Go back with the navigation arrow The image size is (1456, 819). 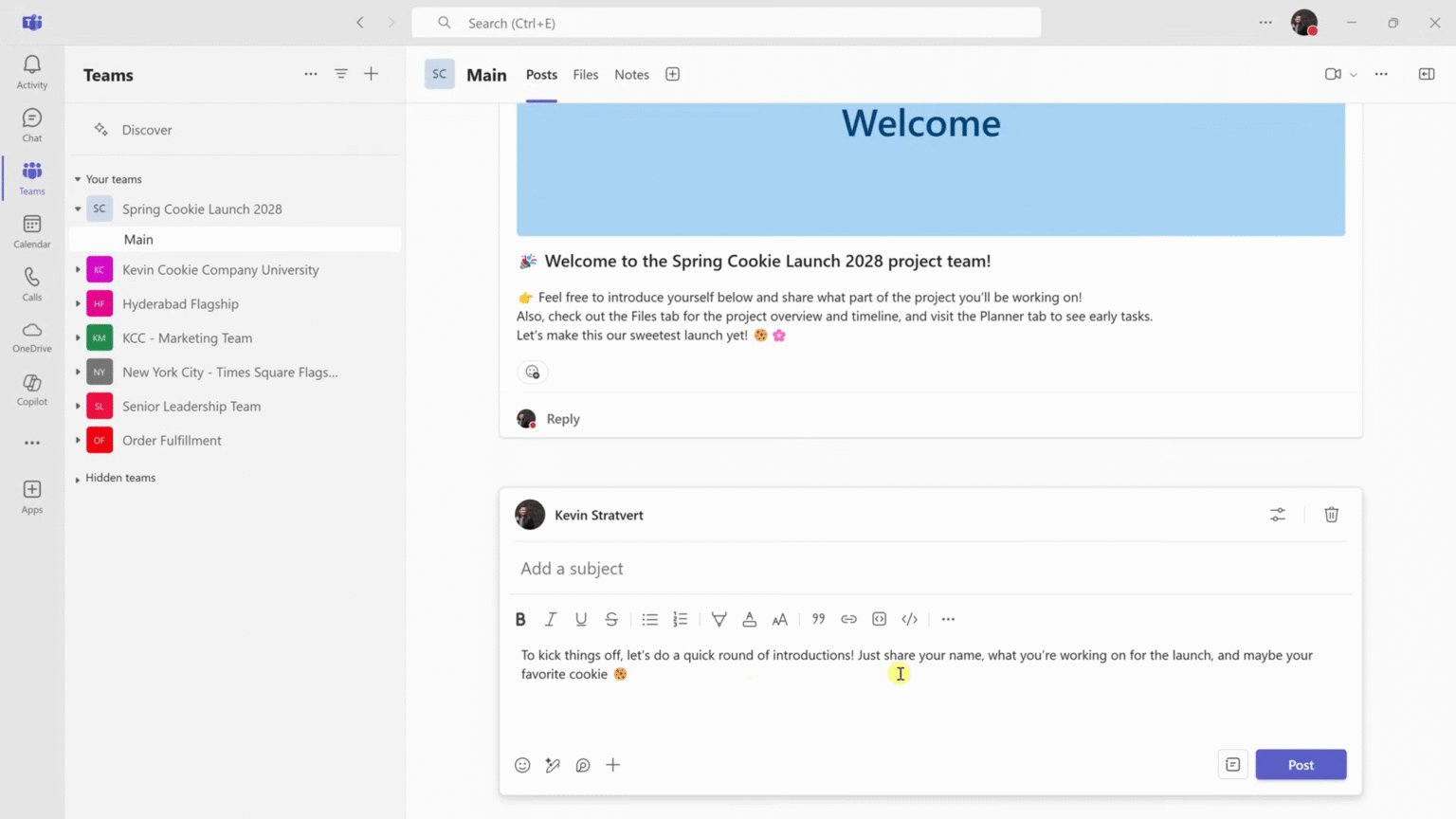point(360,23)
